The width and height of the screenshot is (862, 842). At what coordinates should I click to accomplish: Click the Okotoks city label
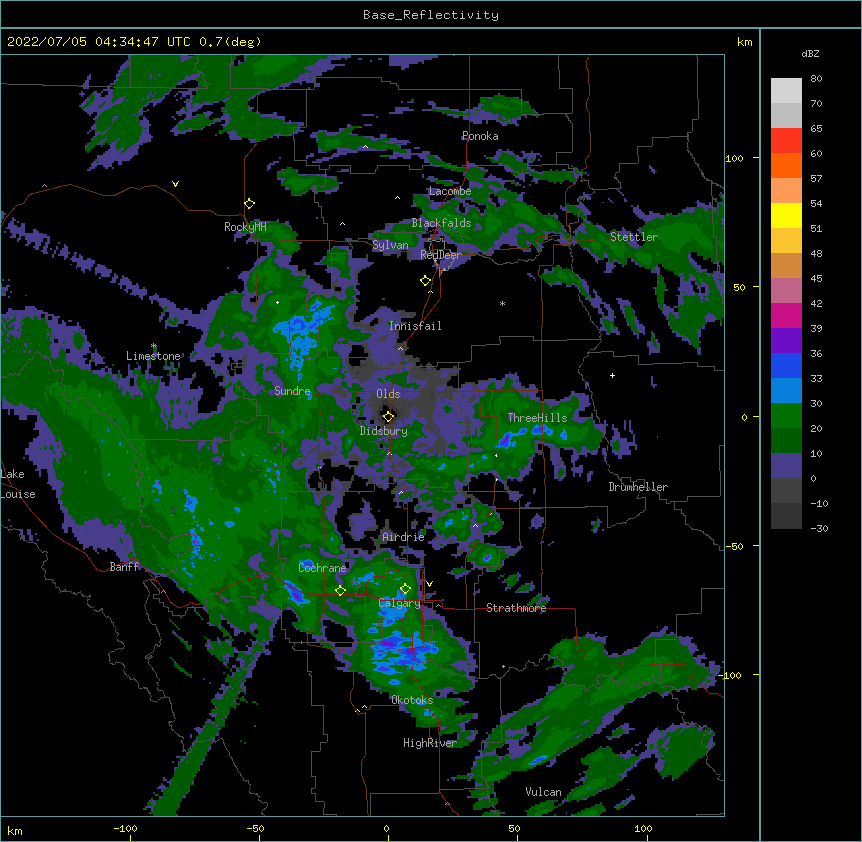412,700
